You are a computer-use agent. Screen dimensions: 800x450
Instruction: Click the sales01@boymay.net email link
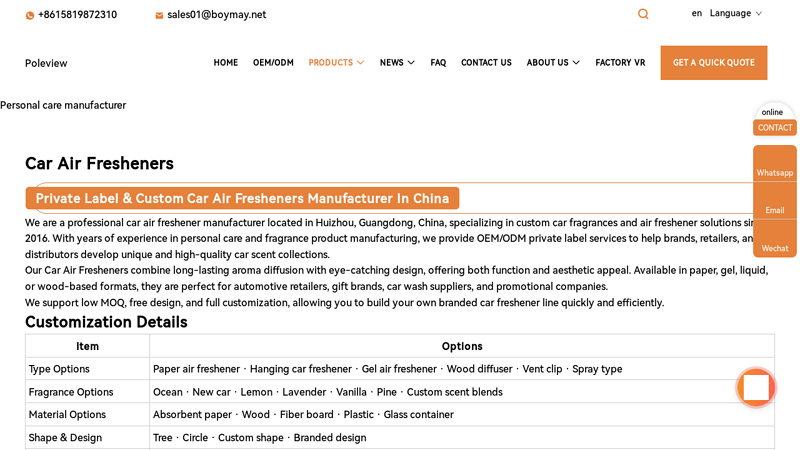(x=216, y=15)
